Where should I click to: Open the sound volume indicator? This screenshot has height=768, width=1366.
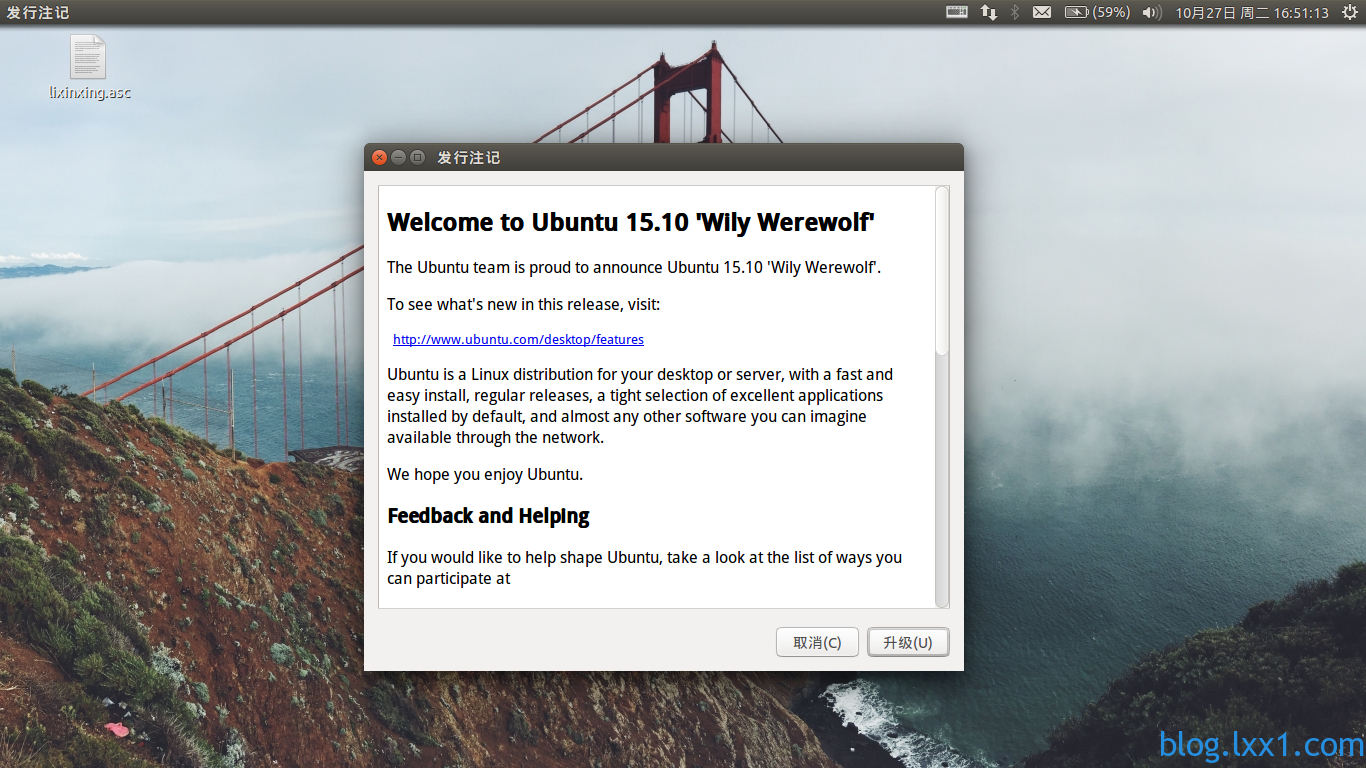click(x=1151, y=12)
